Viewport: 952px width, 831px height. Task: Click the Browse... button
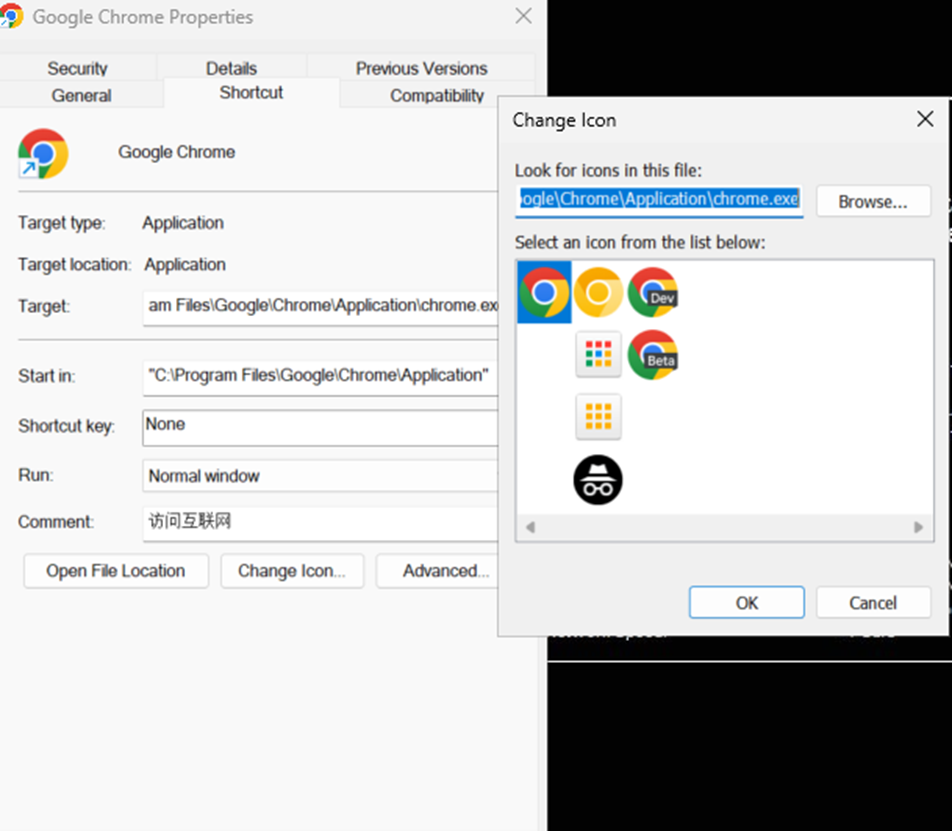point(873,201)
